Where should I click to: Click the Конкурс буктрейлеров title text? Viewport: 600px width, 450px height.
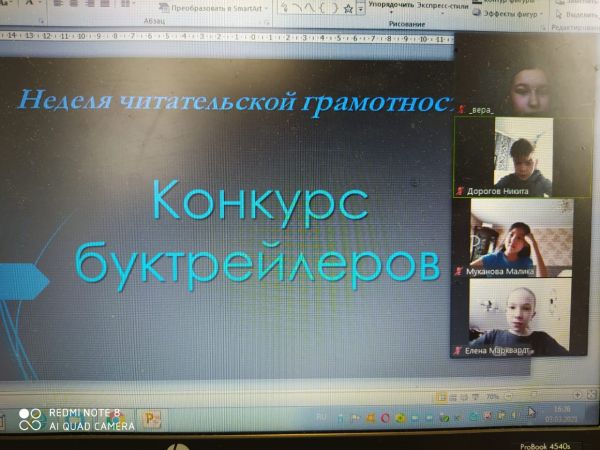(258, 232)
